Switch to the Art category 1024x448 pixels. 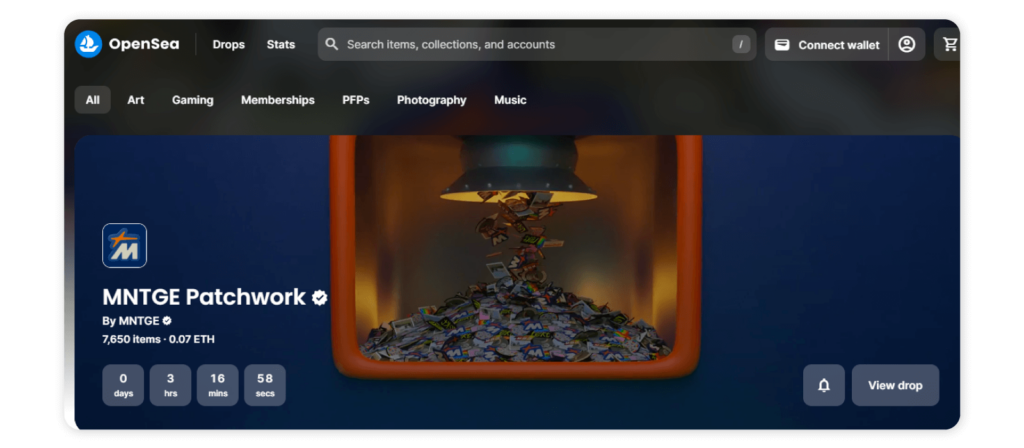pos(136,100)
